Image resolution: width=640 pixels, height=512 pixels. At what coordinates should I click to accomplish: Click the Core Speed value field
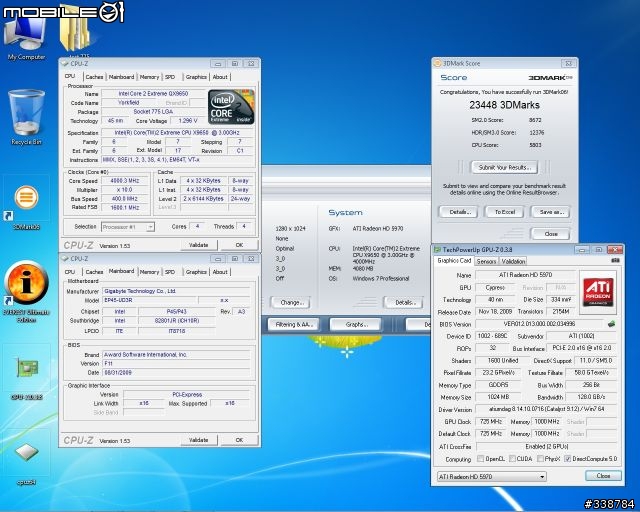click(125, 180)
